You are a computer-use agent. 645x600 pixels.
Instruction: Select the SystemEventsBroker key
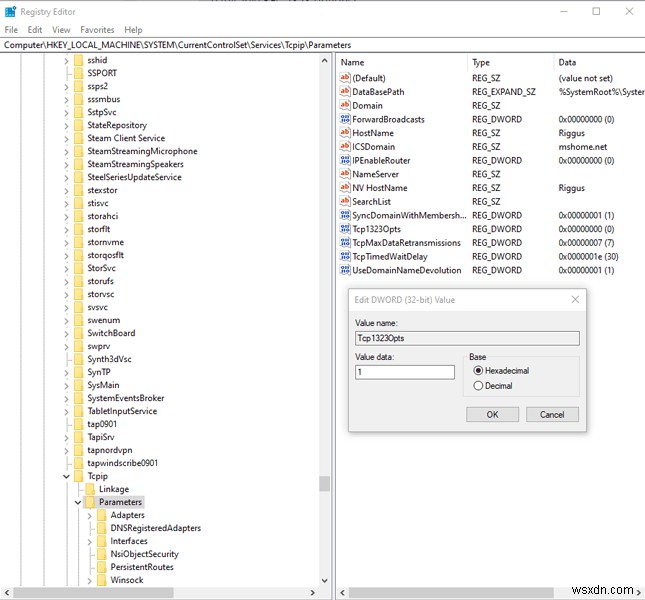click(x=125, y=398)
